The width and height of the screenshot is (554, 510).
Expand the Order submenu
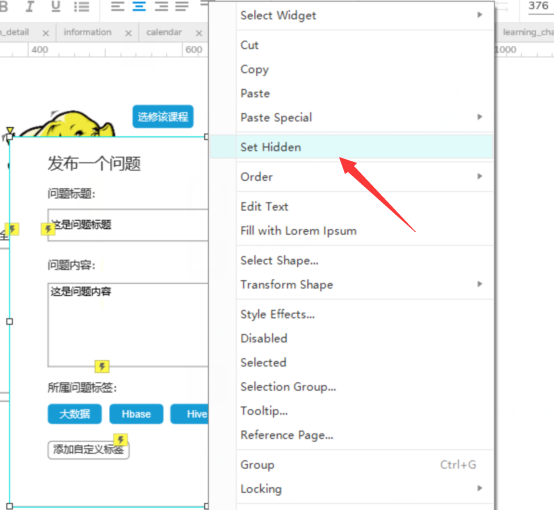click(x=479, y=176)
